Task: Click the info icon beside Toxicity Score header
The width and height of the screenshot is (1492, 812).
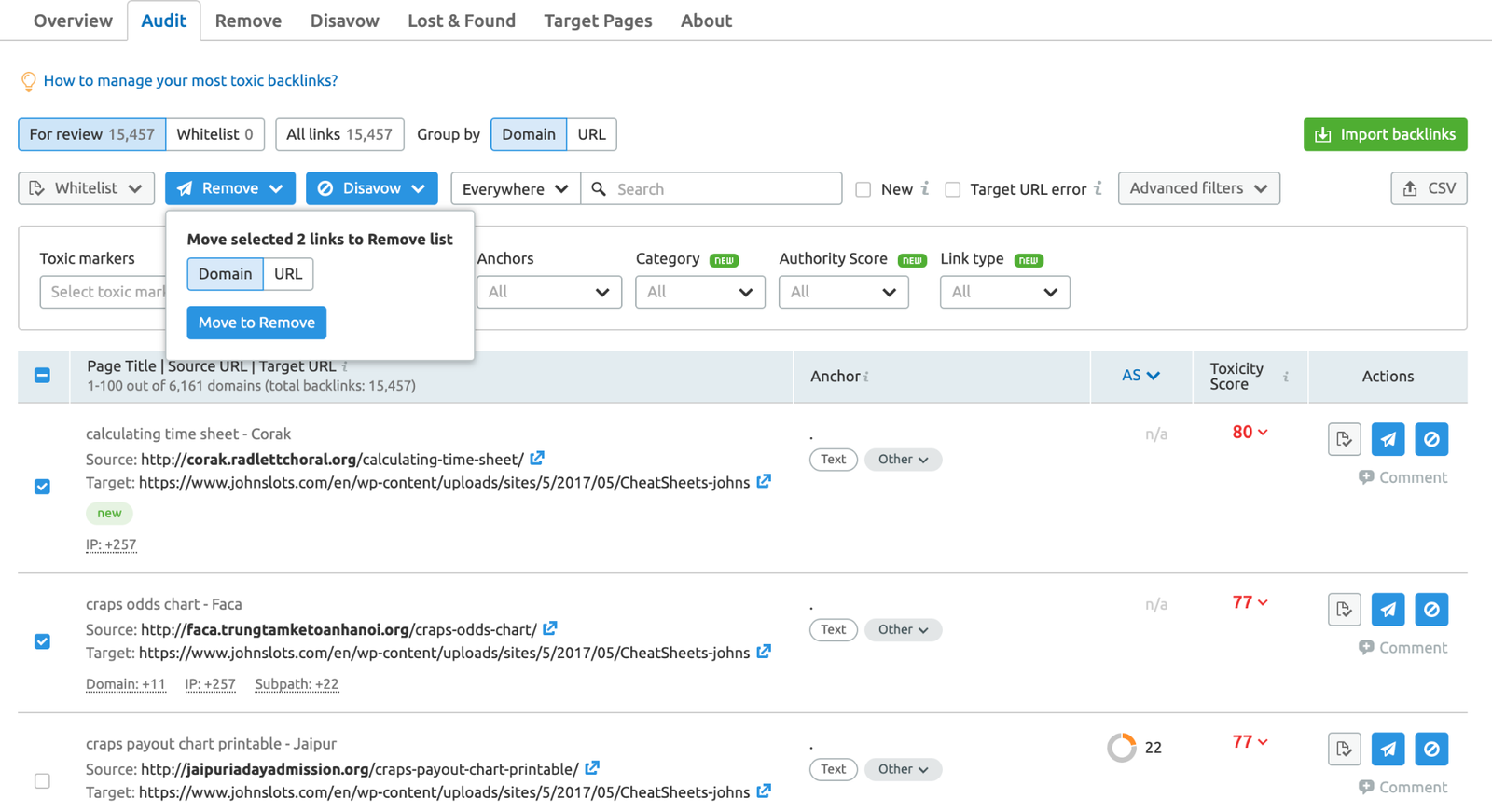Action: pyautogui.click(x=1286, y=377)
